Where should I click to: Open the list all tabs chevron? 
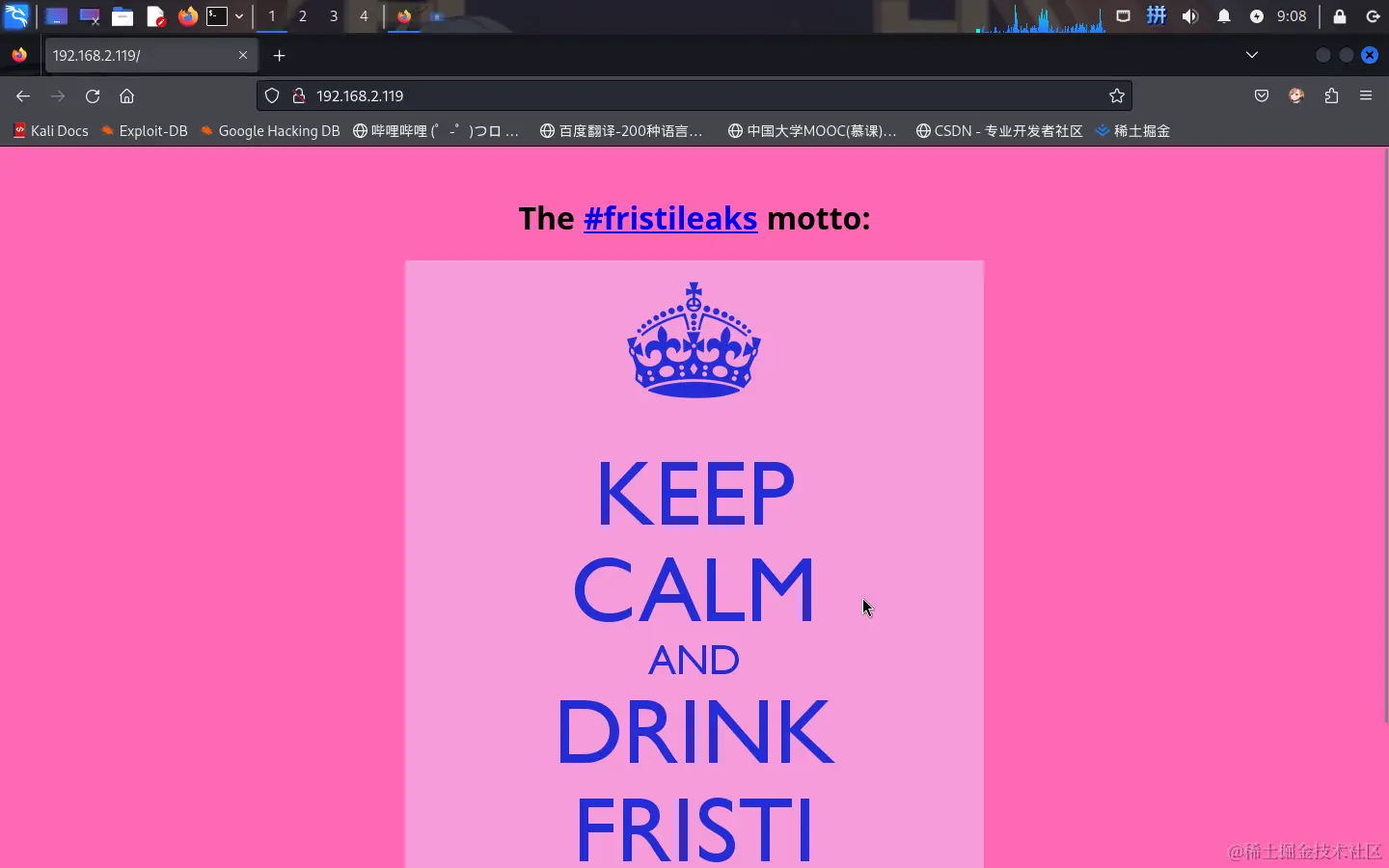point(1252,55)
